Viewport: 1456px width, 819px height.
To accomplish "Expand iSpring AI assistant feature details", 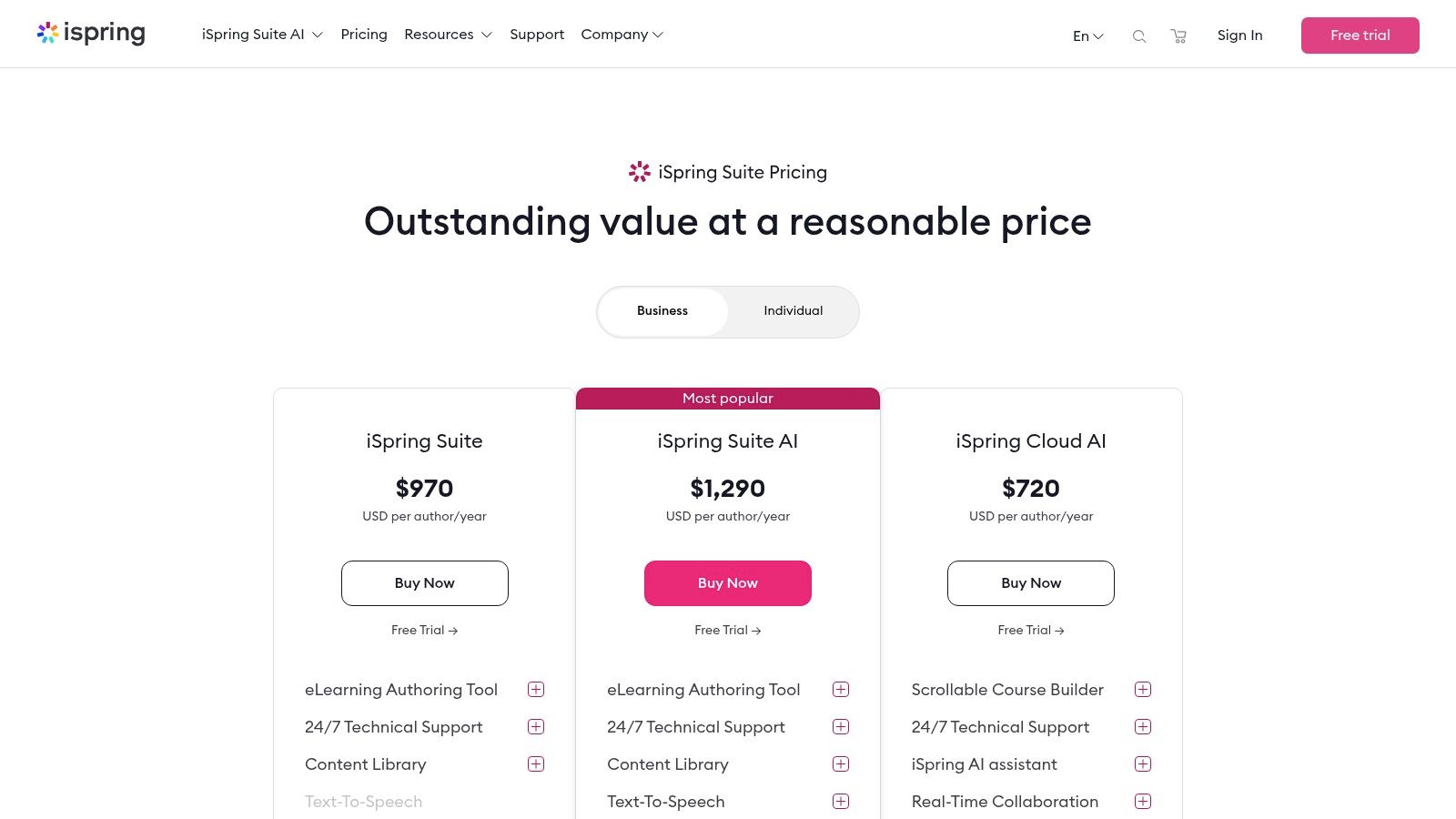I will pos(1143,764).
